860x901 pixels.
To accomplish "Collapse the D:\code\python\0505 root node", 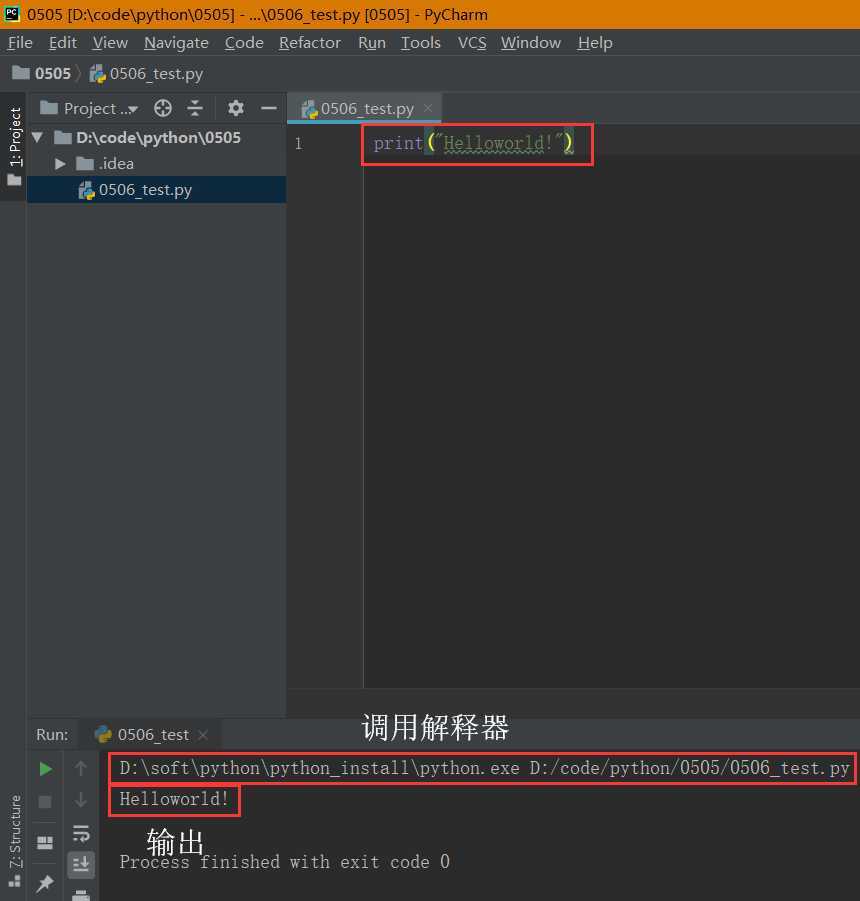I will [x=38, y=137].
